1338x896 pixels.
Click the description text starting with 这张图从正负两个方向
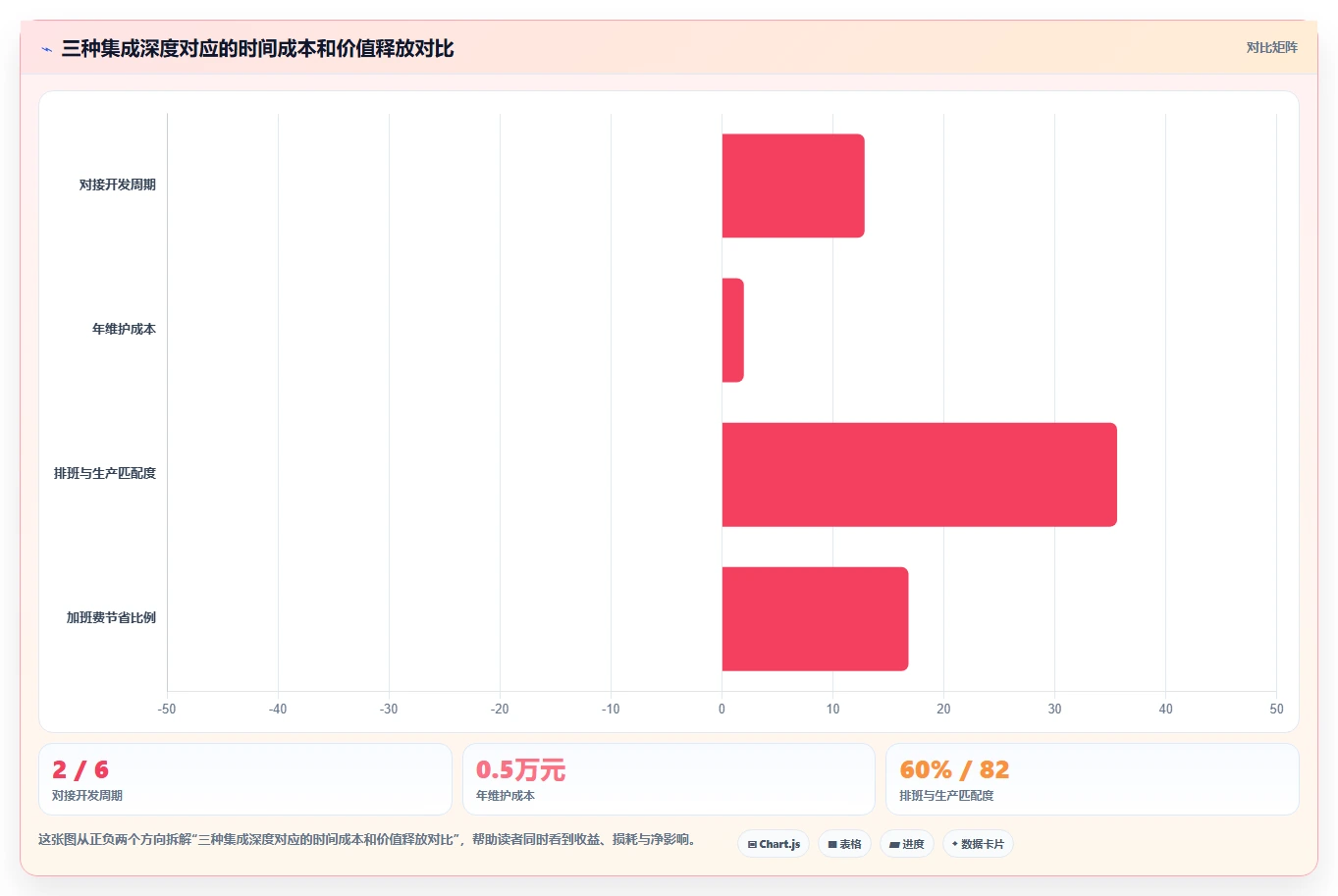(368, 839)
